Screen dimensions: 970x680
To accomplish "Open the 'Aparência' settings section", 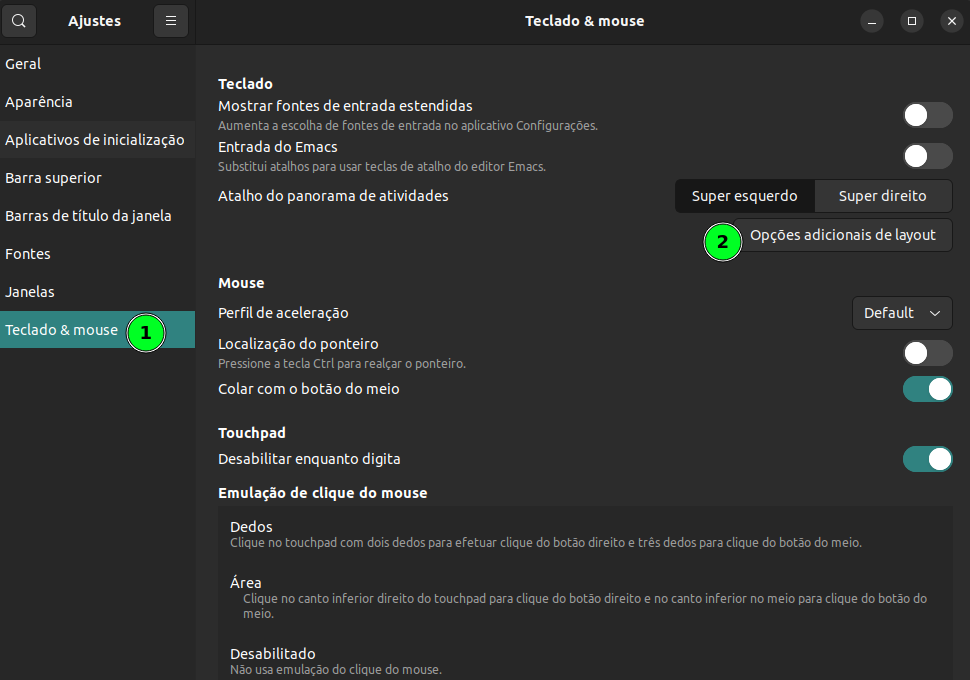I will point(41,101).
